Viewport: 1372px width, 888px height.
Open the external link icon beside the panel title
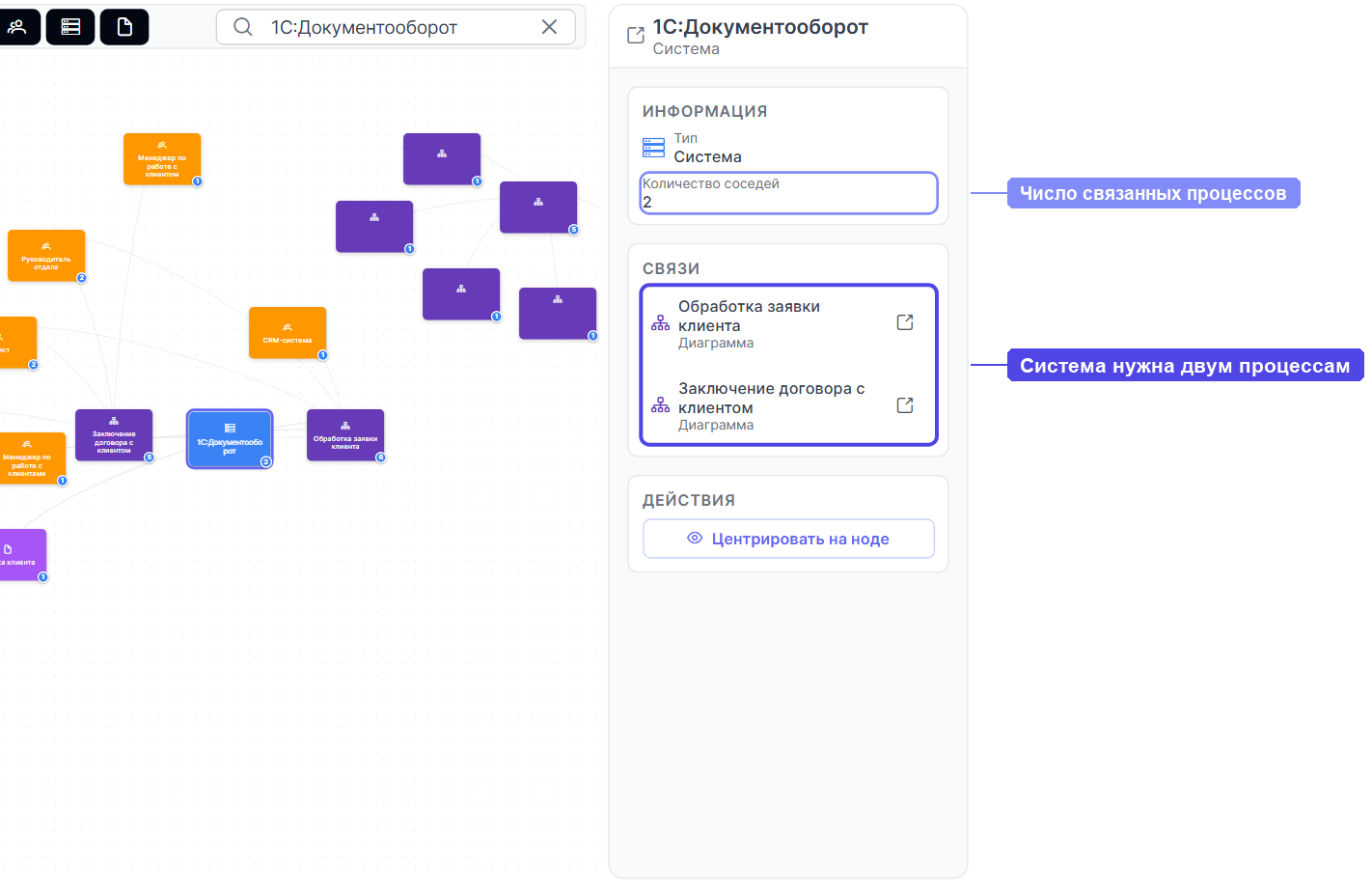point(636,36)
